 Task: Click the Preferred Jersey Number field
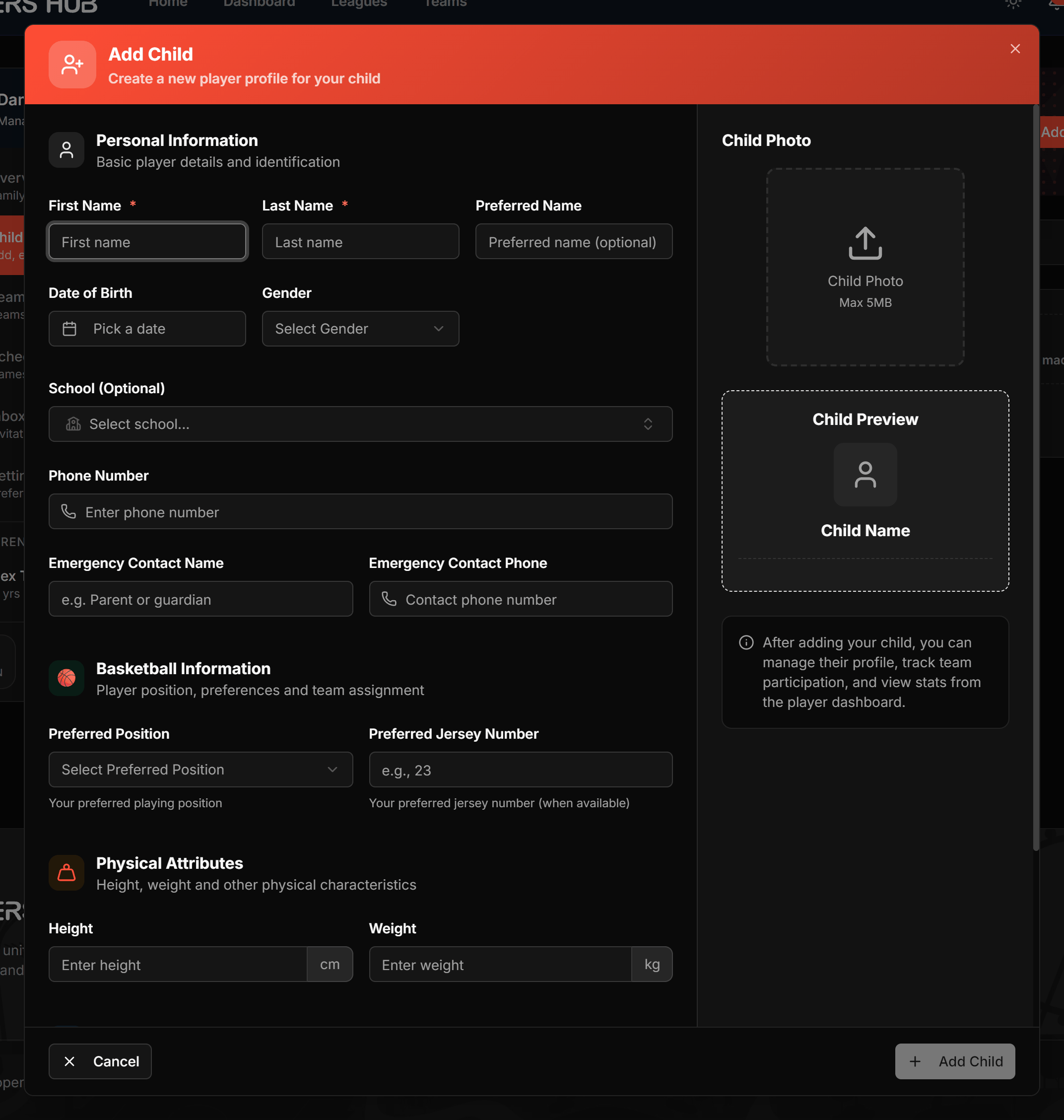521,770
